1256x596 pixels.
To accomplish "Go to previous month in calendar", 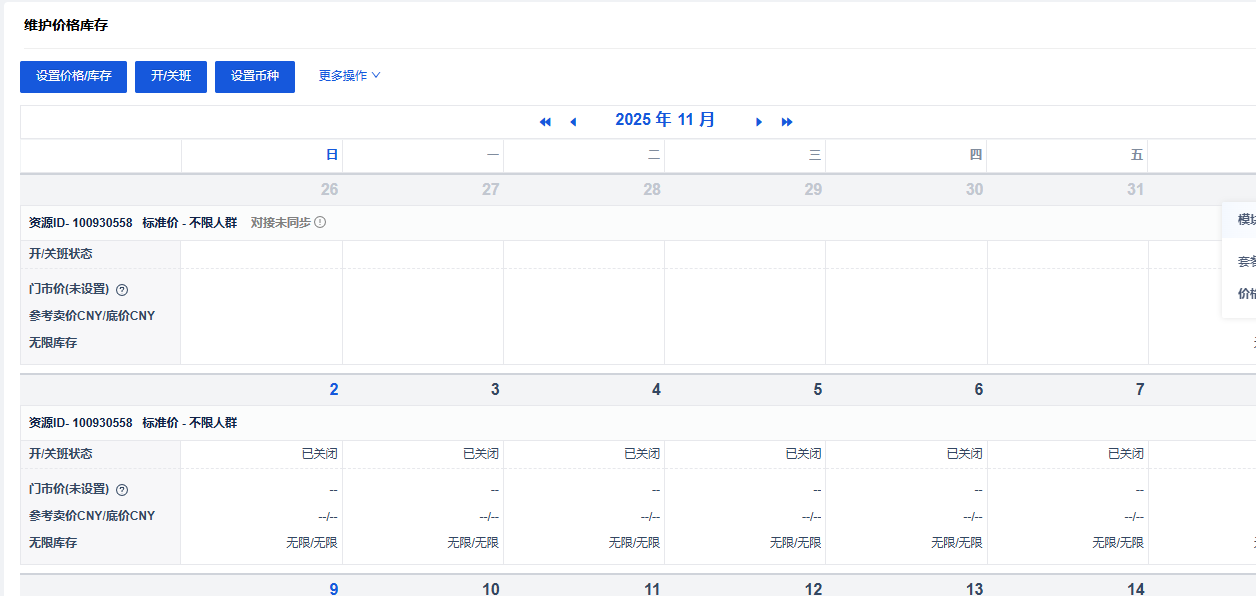I will 573,122.
